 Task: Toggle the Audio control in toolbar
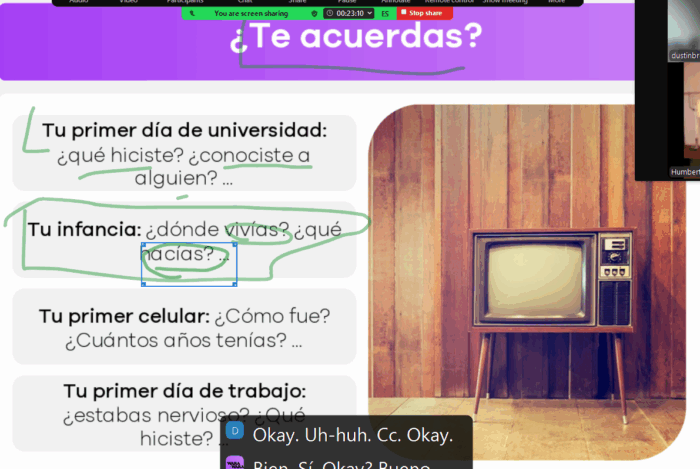78,2
